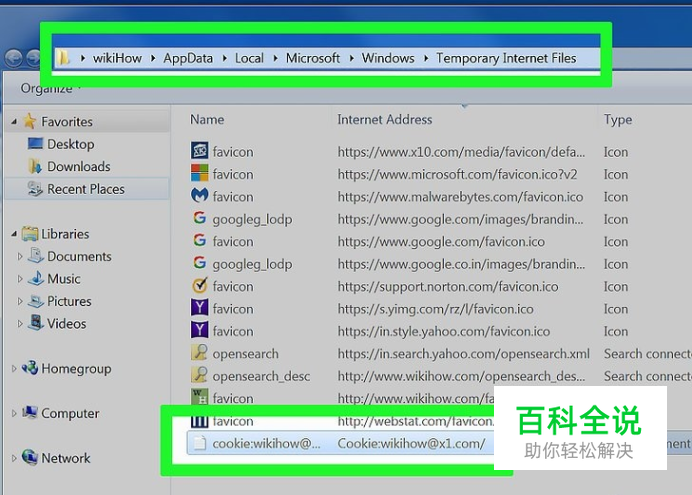Expand the Documents library node
The image size is (692, 495).
tap(20, 256)
